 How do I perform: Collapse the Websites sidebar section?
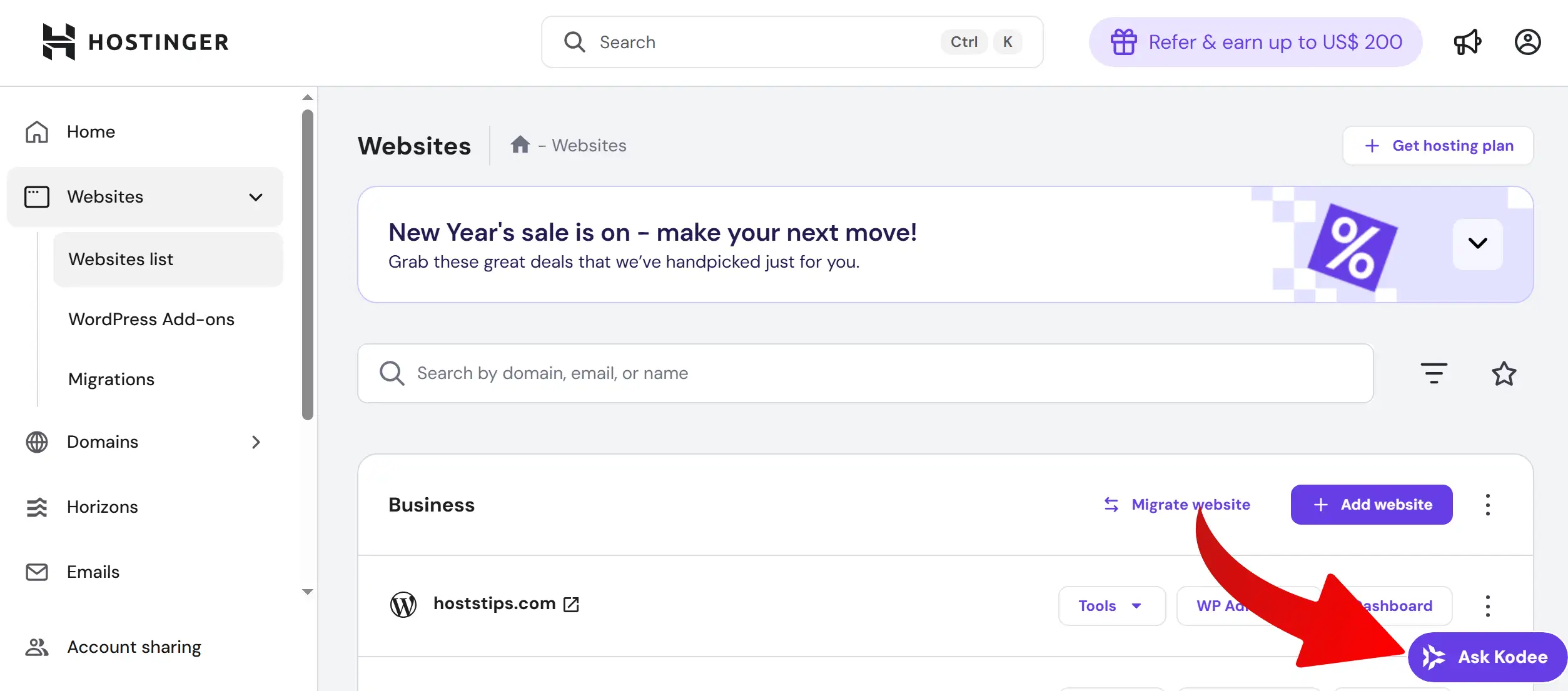point(255,197)
